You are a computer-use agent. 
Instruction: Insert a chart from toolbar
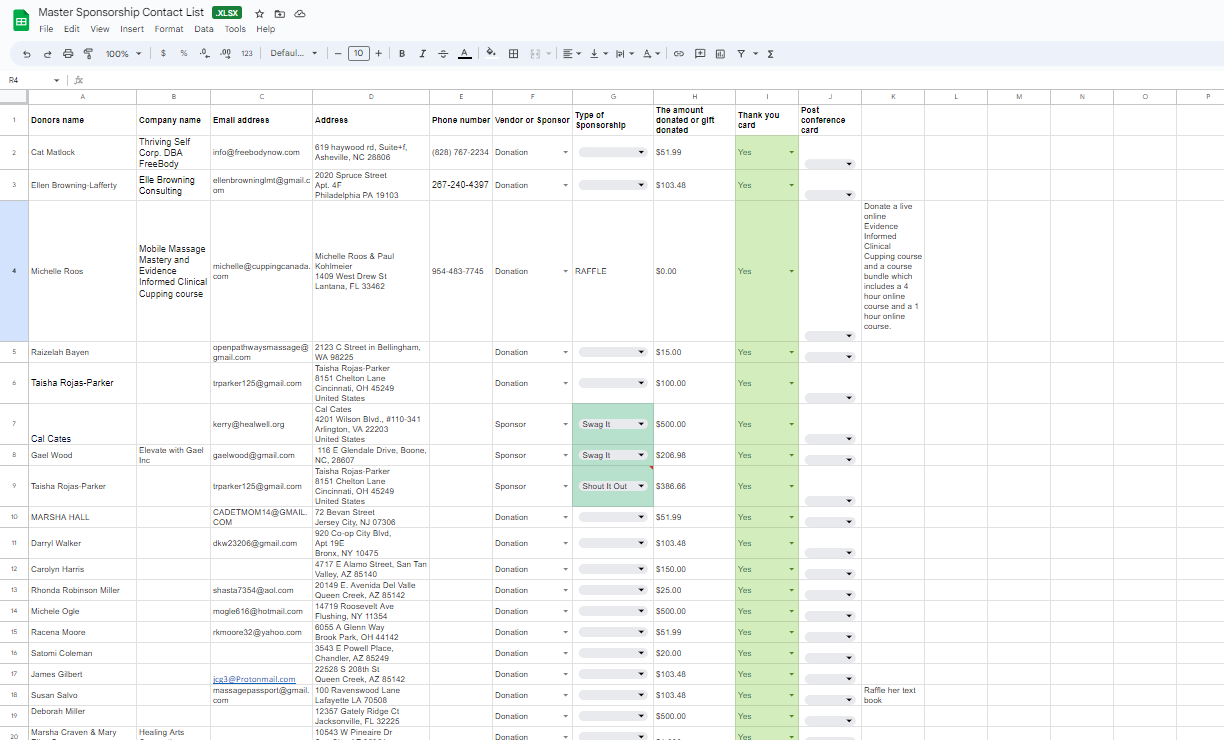pyautogui.click(x=720, y=54)
